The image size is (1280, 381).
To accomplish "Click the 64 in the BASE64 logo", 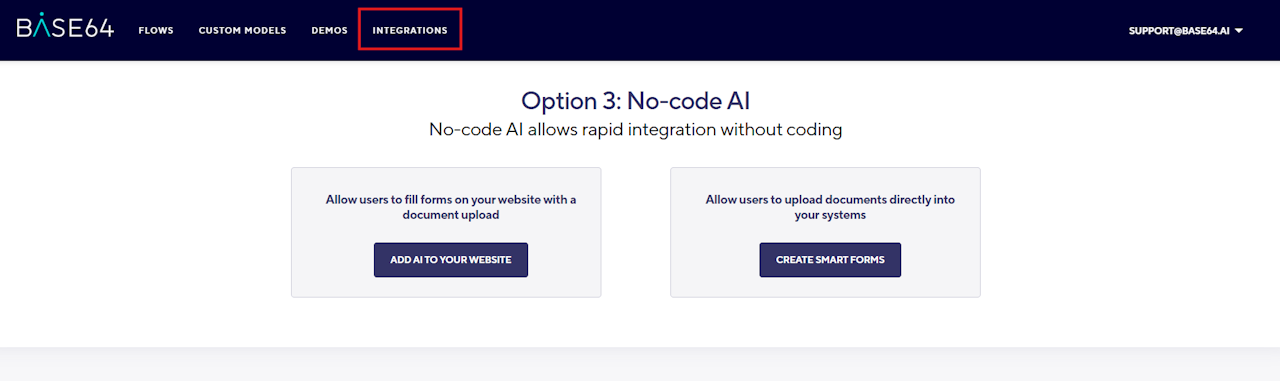I will click(98, 29).
